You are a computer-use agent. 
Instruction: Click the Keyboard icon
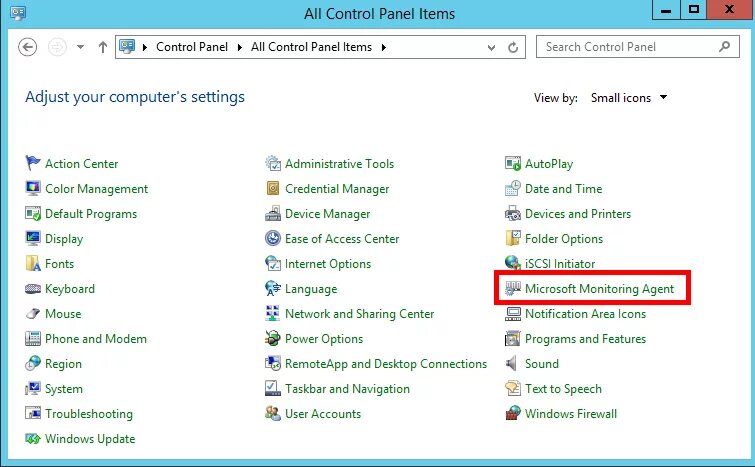click(x=33, y=289)
